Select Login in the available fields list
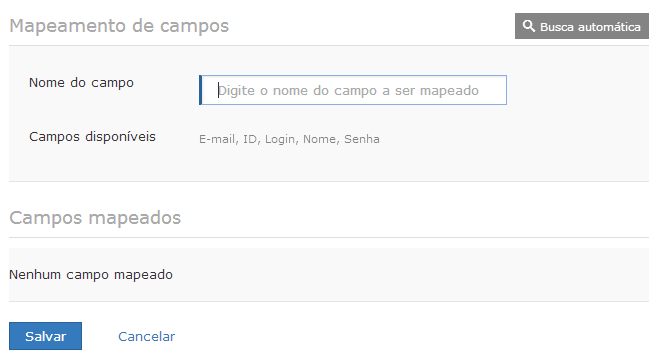Screen dimensions: 661x360 pyautogui.click(x=280, y=140)
